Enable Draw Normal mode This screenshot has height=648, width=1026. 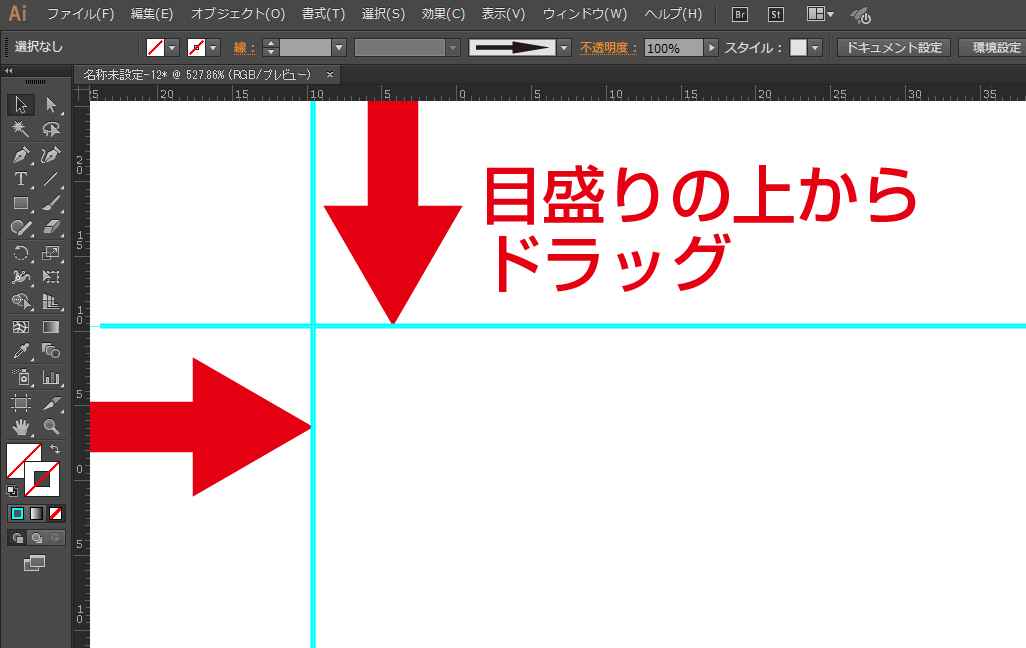click(x=18, y=538)
